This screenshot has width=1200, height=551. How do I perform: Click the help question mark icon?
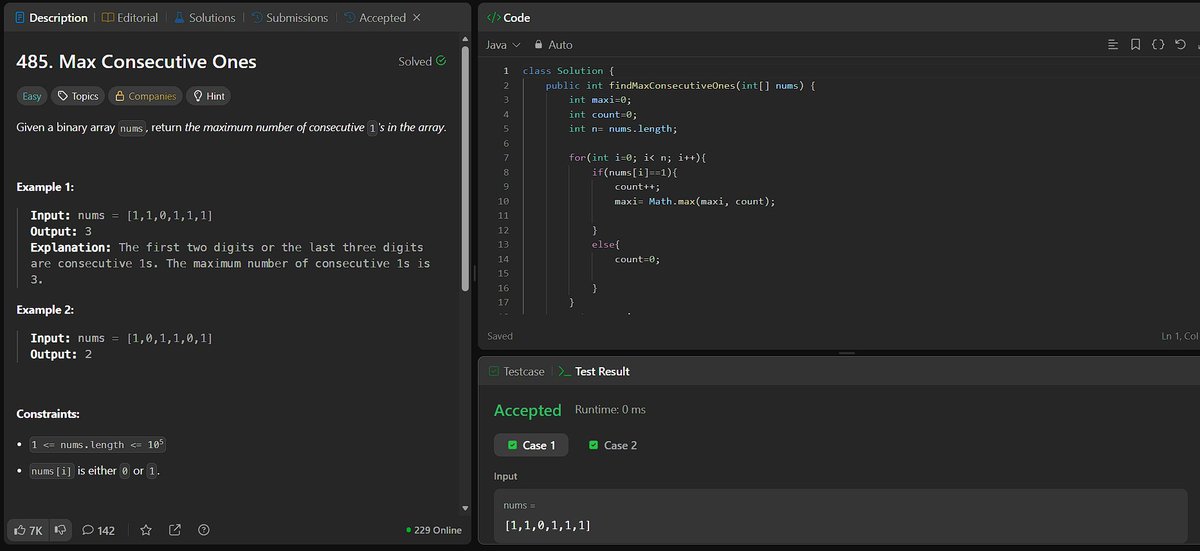(x=204, y=530)
